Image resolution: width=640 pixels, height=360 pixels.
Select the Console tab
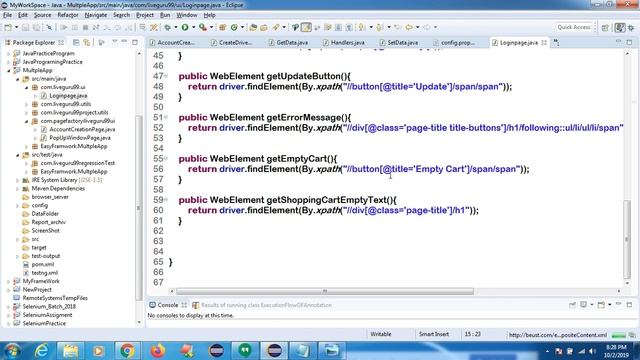168,305
